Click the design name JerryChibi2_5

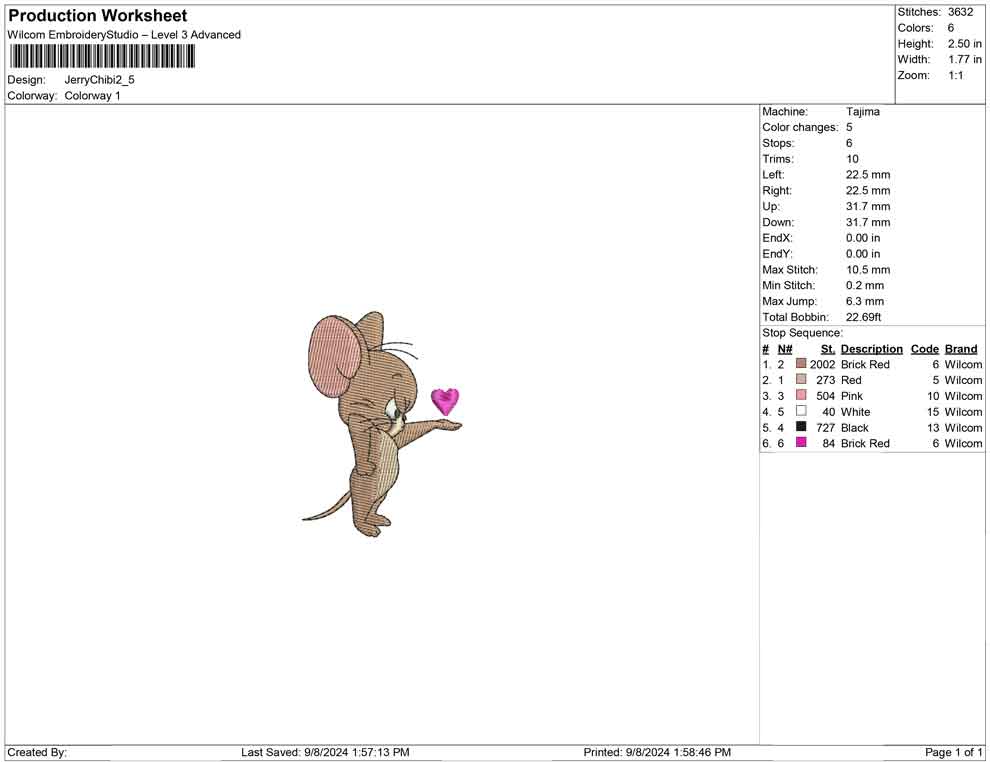pos(99,80)
